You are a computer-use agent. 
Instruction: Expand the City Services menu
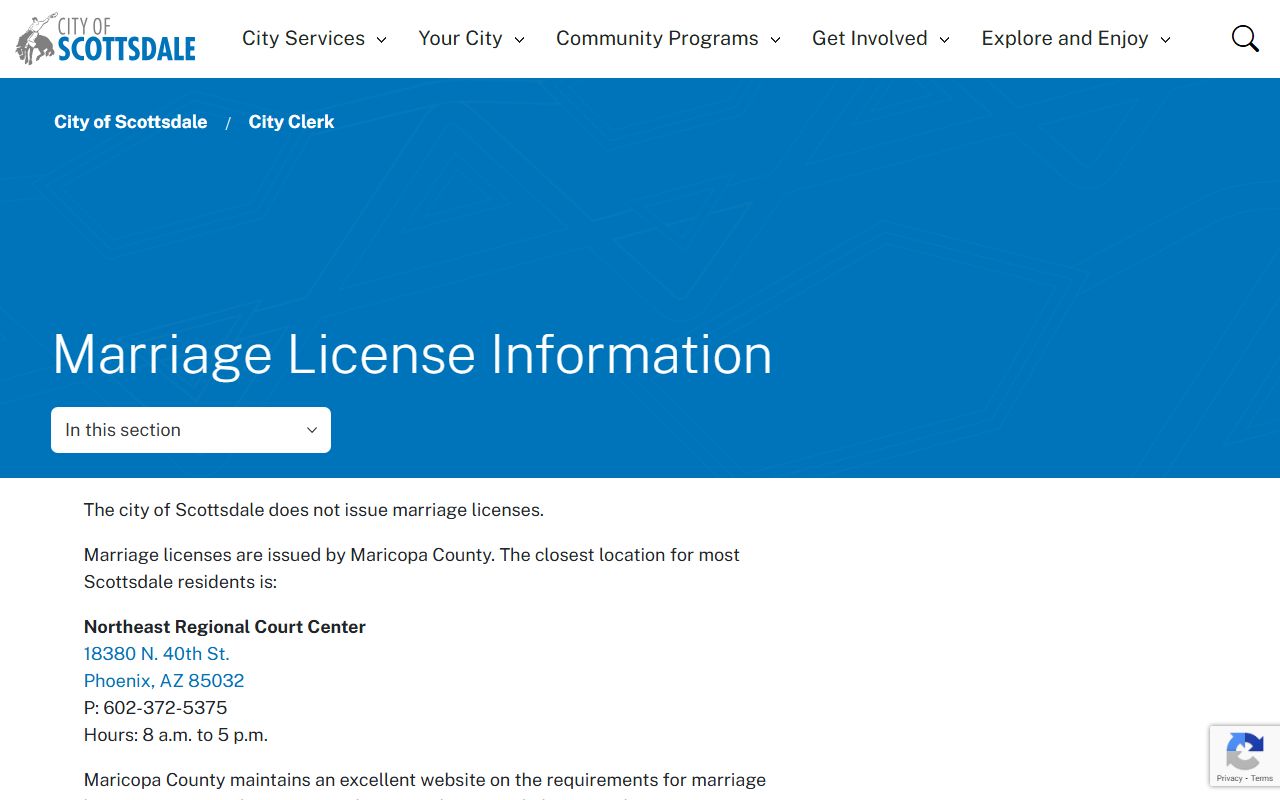(x=314, y=39)
